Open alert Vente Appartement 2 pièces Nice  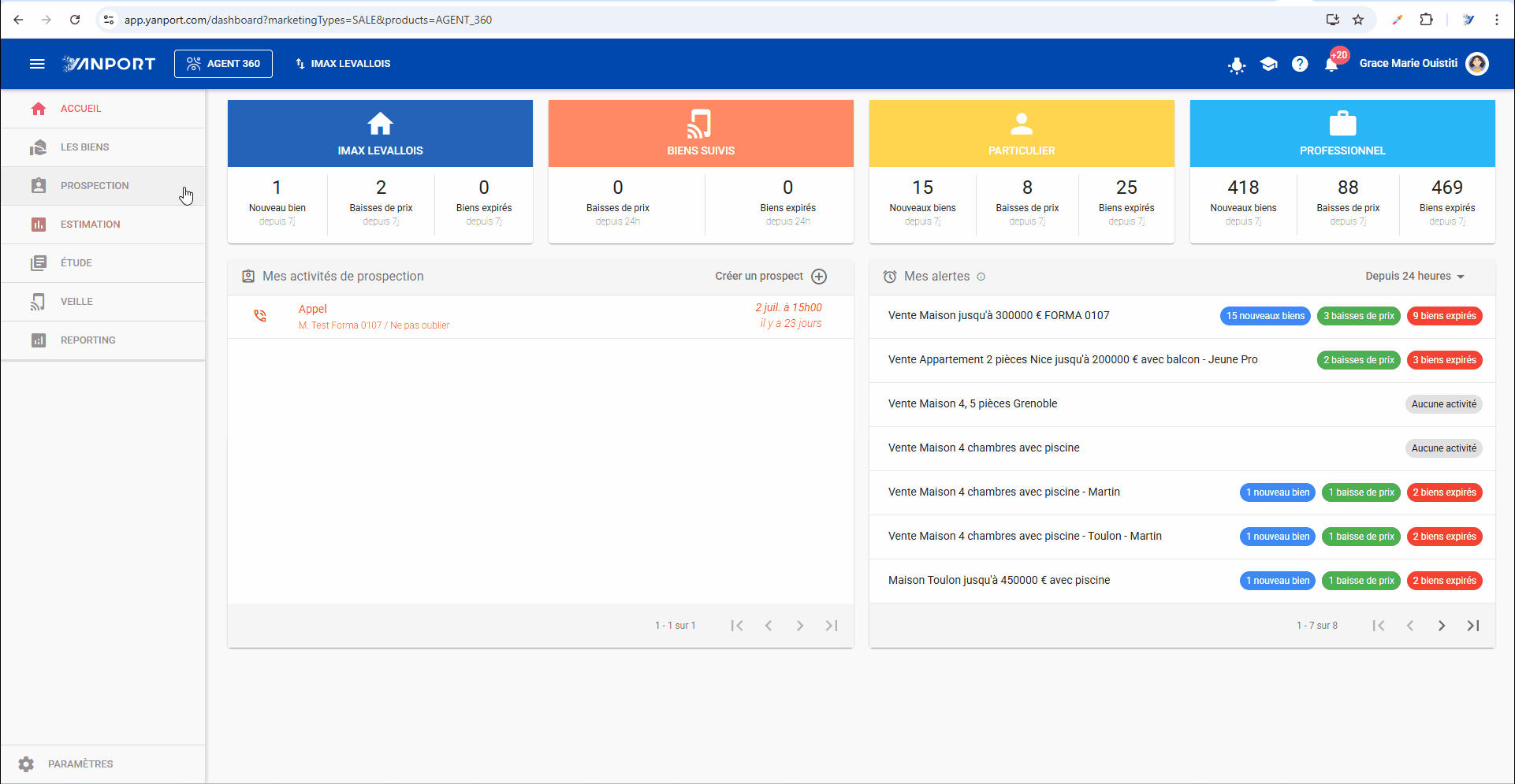[1073, 360]
